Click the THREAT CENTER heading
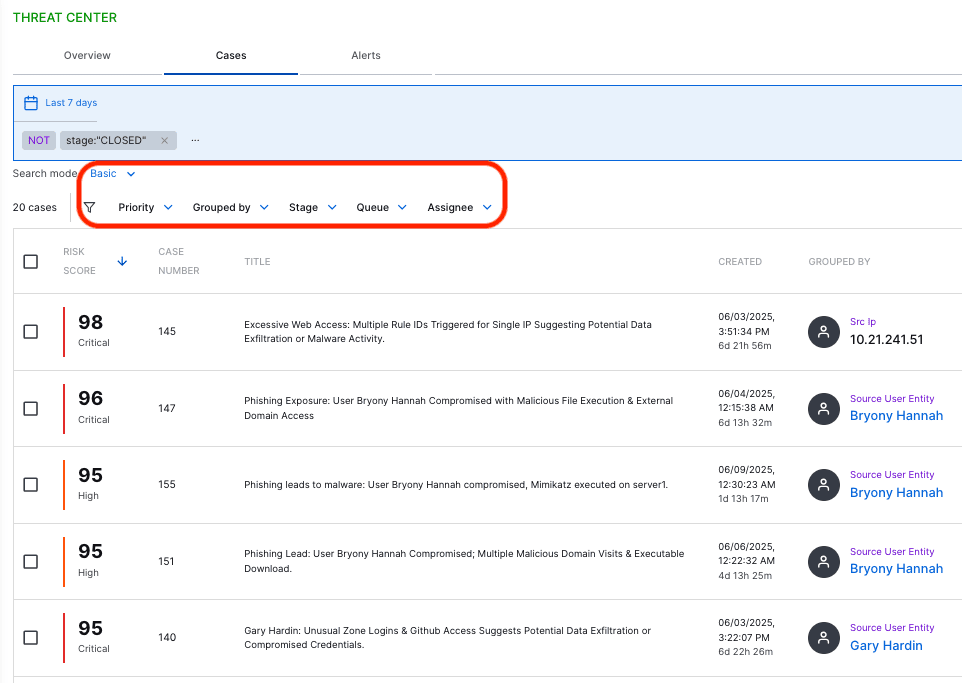962x683 pixels. 64,18
